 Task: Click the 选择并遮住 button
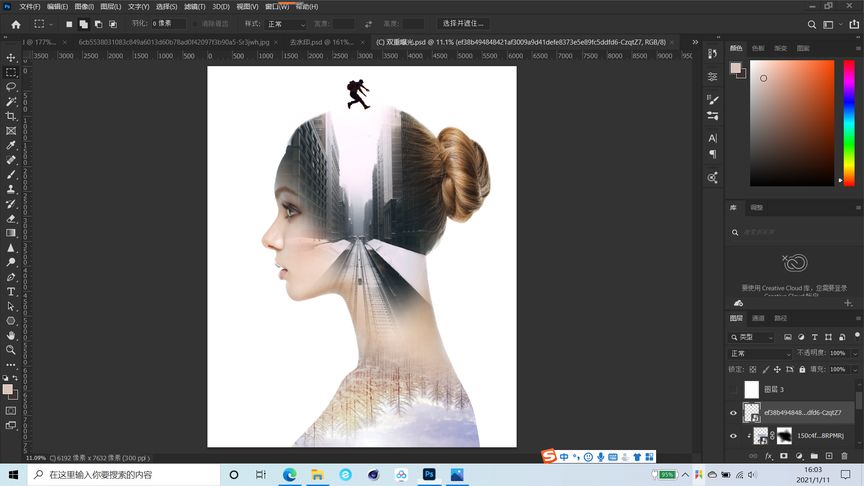[463, 23]
